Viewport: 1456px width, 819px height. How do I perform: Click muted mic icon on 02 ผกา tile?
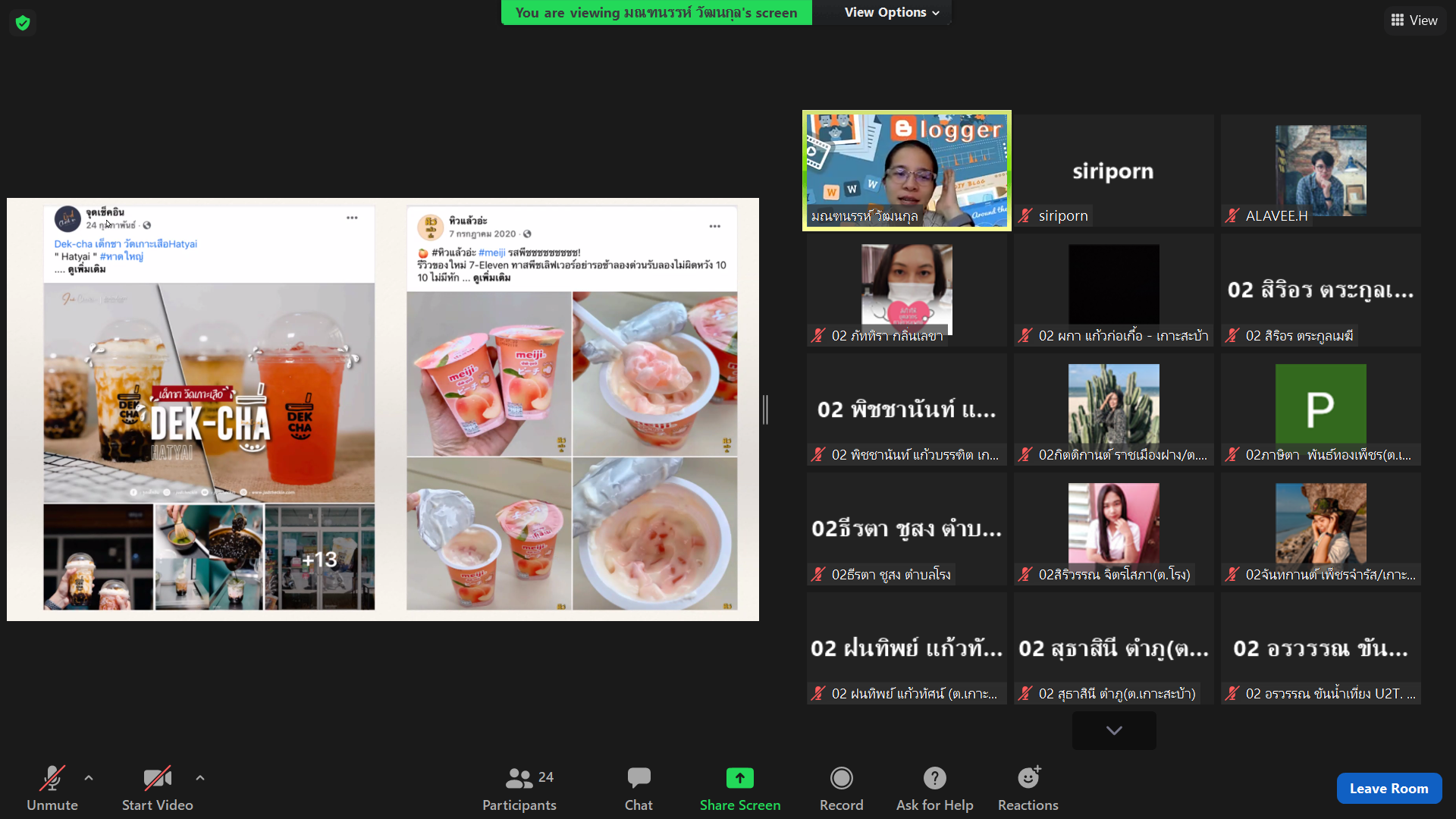coord(1025,336)
